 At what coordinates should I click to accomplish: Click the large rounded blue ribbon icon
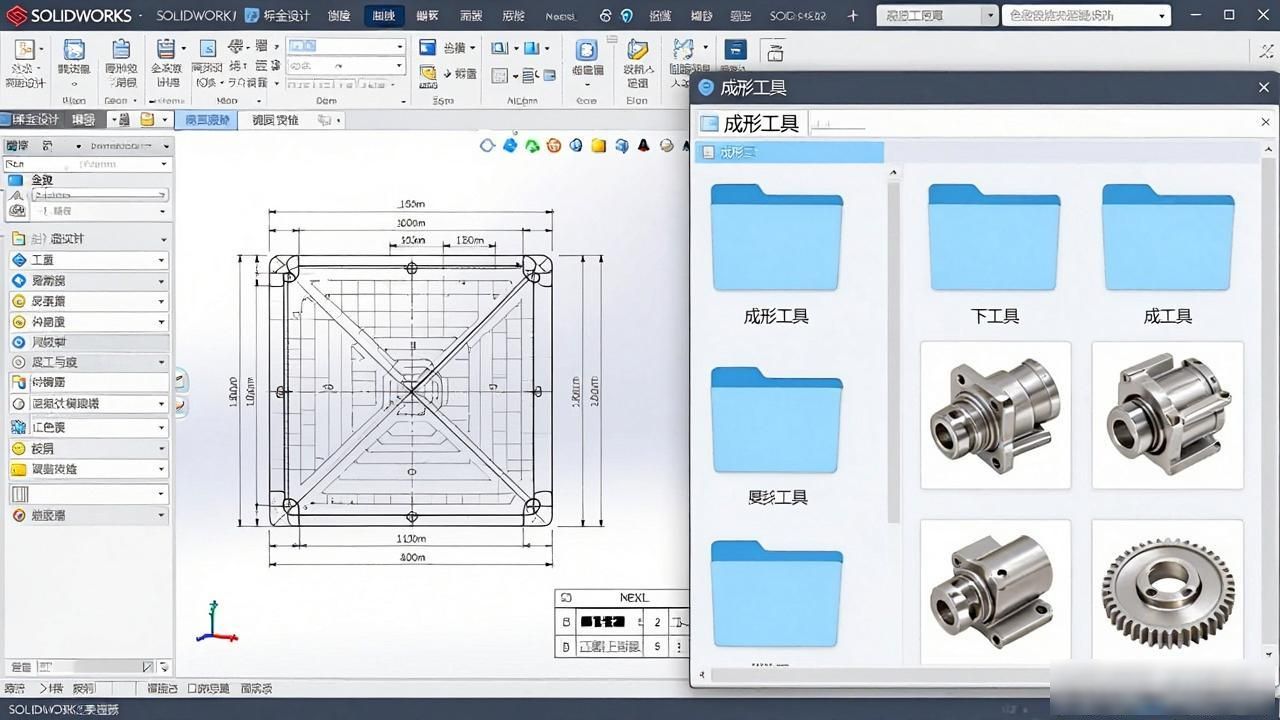pyautogui.click(x=587, y=51)
